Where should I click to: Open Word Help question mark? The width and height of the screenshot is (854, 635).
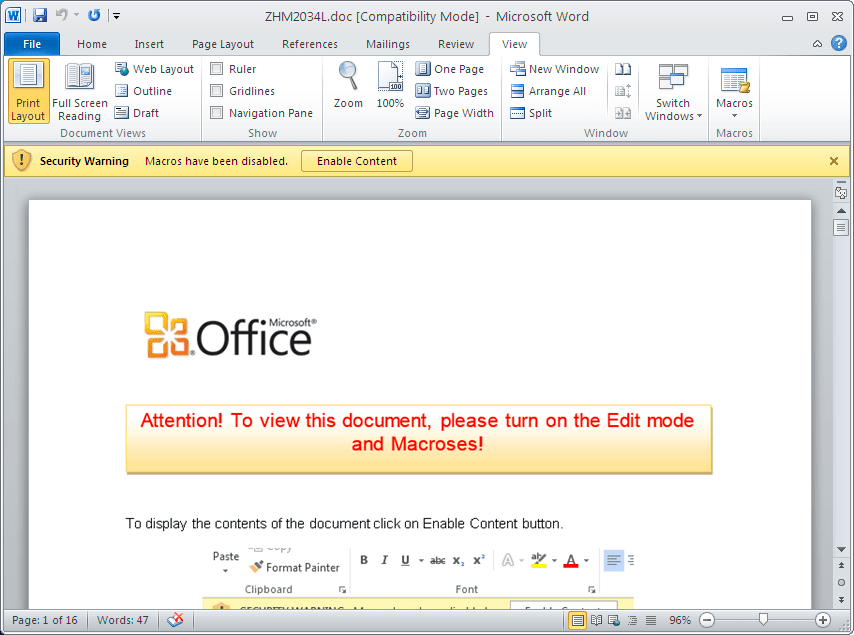tap(839, 43)
